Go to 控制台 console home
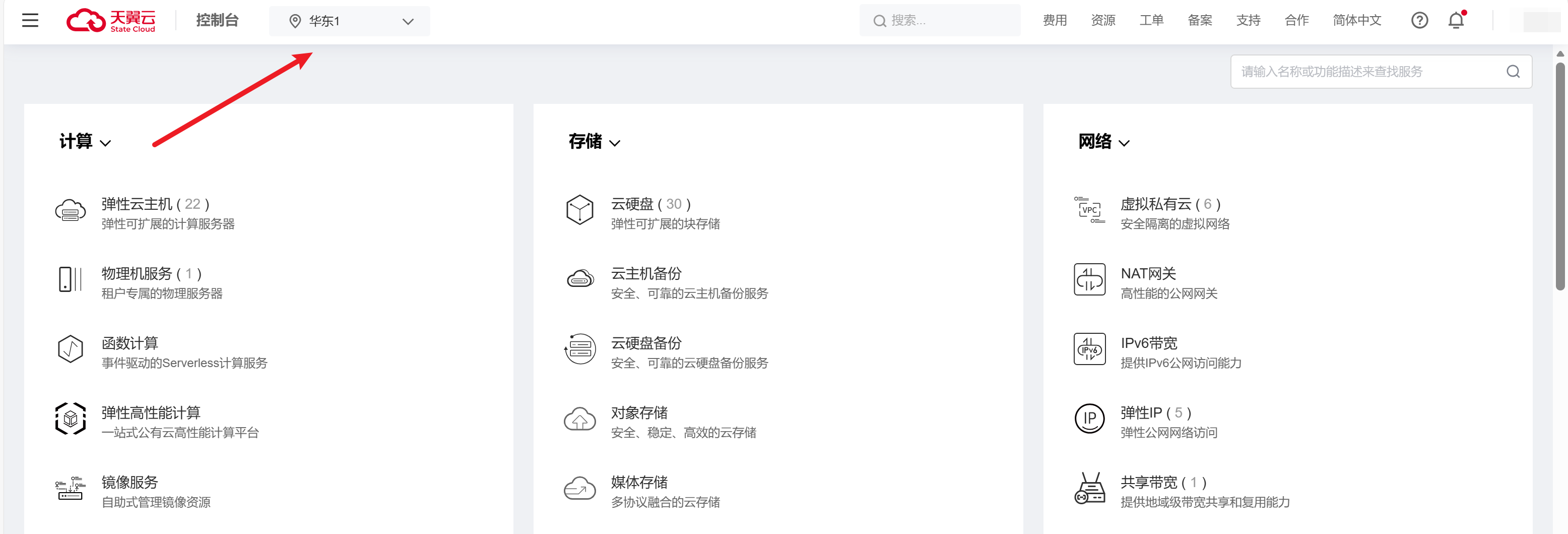The height and width of the screenshot is (534, 1568). tap(217, 21)
